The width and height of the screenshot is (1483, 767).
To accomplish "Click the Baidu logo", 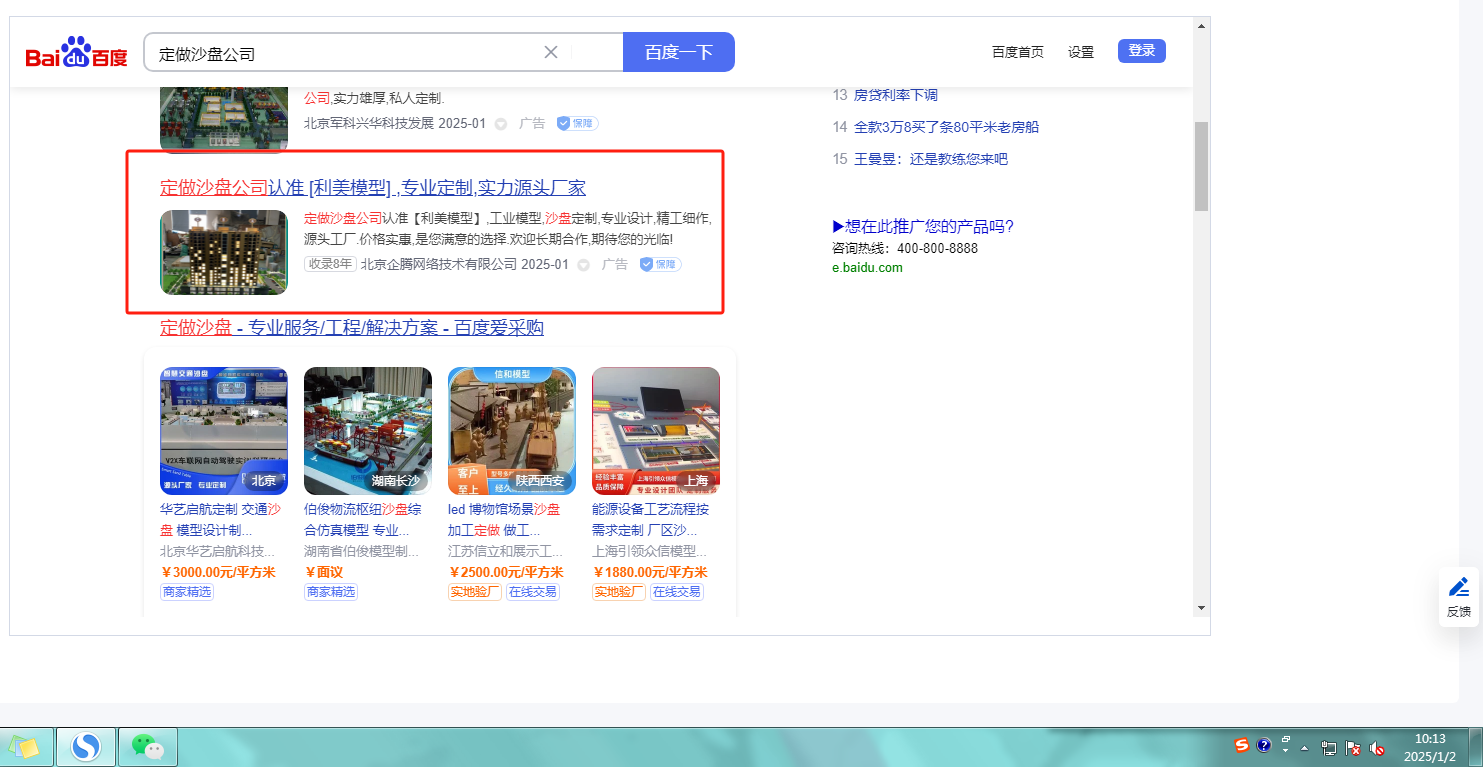I will (77, 52).
